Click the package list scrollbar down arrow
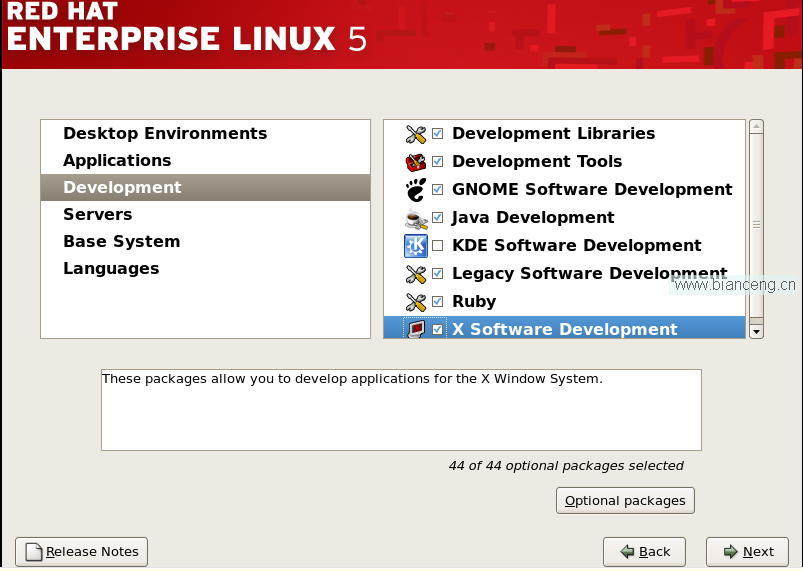This screenshot has width=803, height=571. point(756,332)
